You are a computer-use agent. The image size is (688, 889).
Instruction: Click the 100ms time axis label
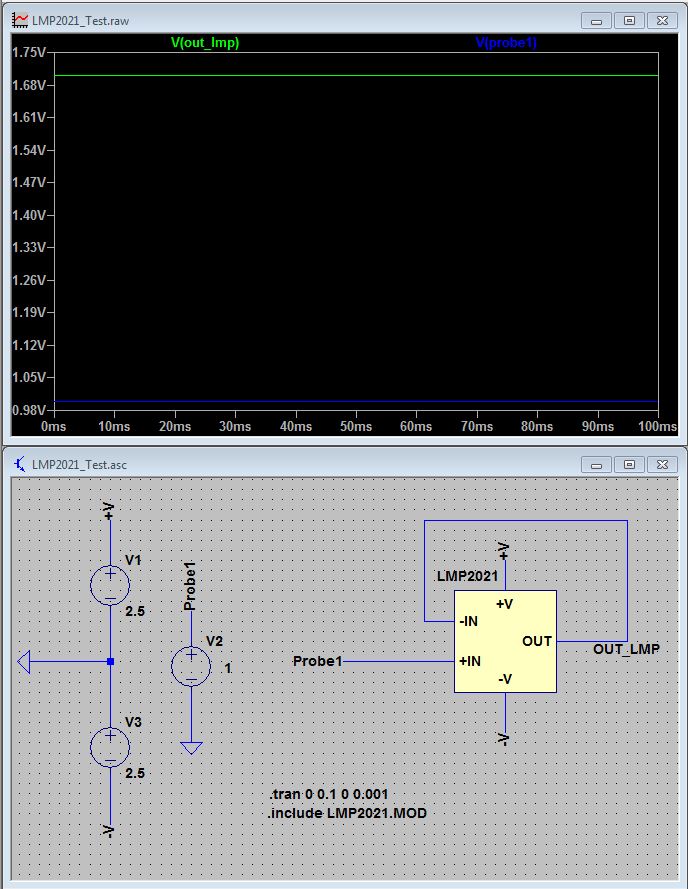point(657,426)
